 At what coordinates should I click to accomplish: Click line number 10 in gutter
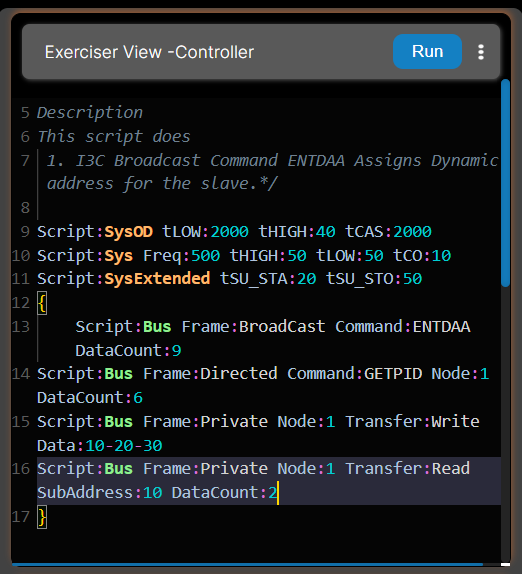point(20,256)
